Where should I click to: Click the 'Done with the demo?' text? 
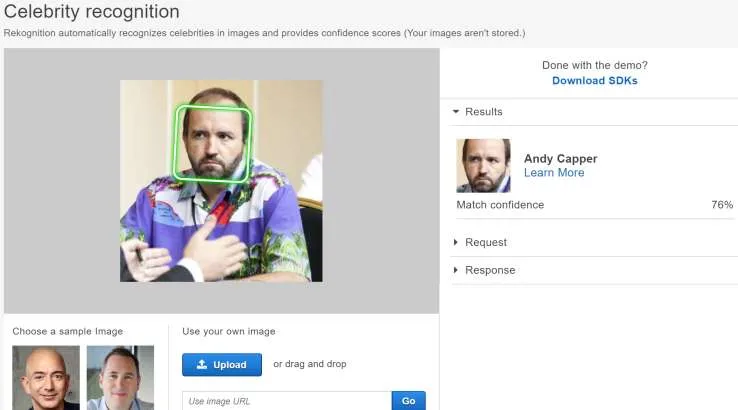594,65
